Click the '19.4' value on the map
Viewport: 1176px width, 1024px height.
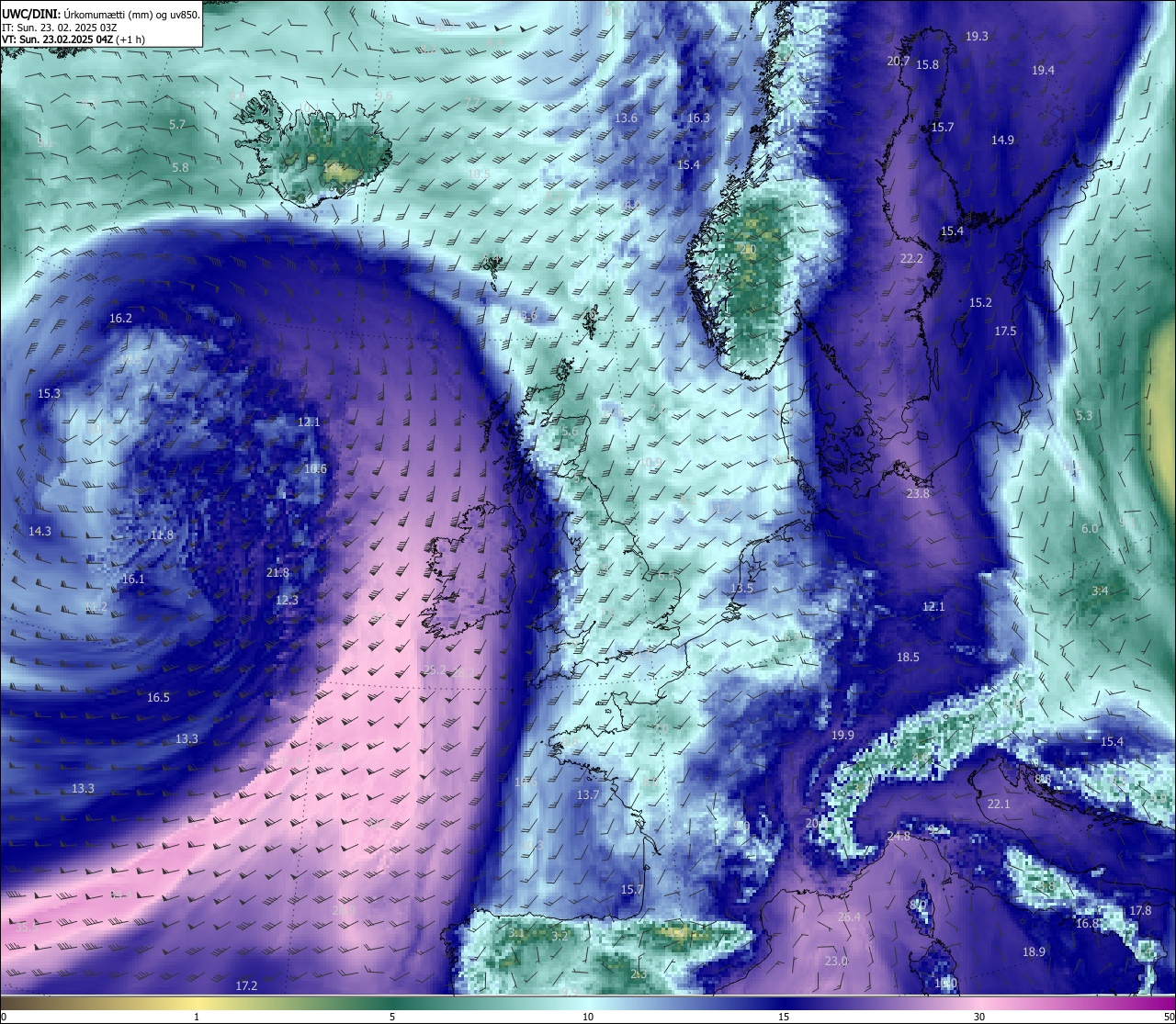pos(1043,71)
